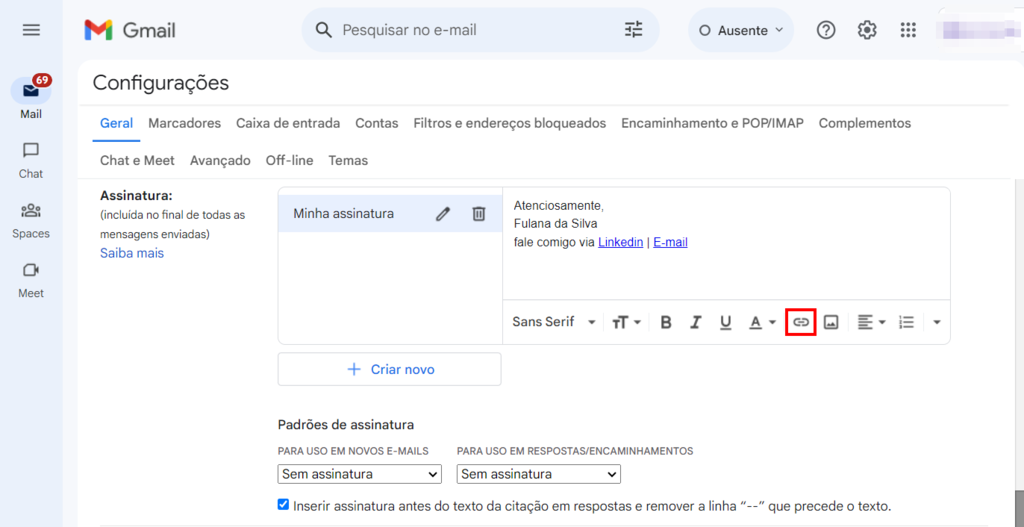Click the Configurações title
Image resolution: width=1024 pixels, height=527 pixels.
pyautogui.click(x=161, y=83)
